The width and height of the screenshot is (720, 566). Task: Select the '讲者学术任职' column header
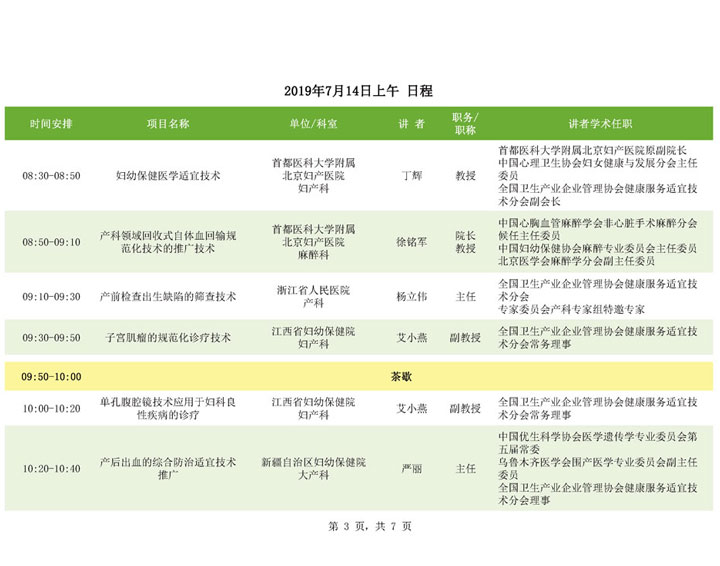point(600,123)
